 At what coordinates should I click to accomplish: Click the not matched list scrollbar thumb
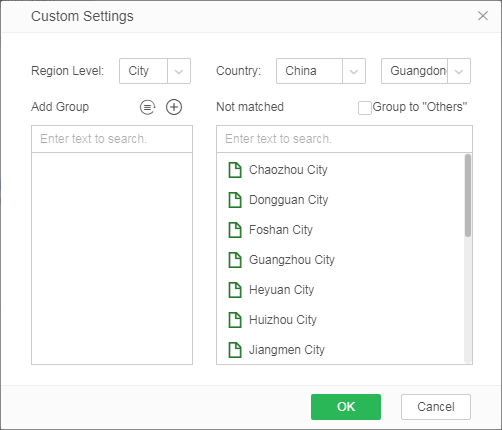[468, 196]
